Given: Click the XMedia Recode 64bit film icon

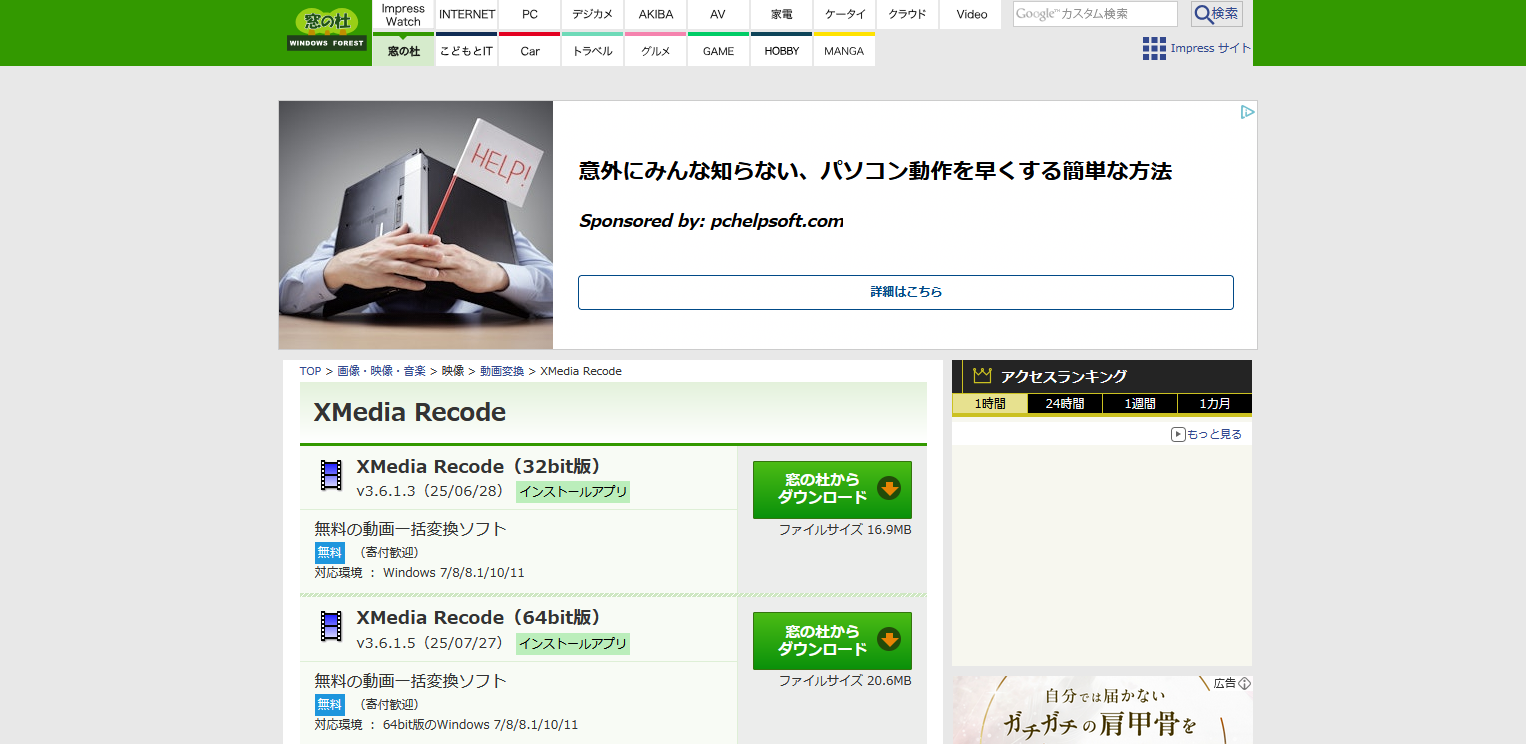Looking at the screenshot, I should coord(331,627).
